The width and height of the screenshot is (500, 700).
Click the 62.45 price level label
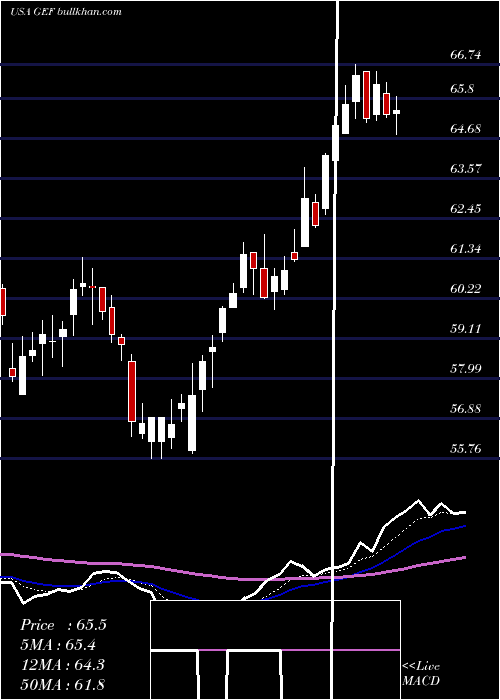click(x=466, y=208)
